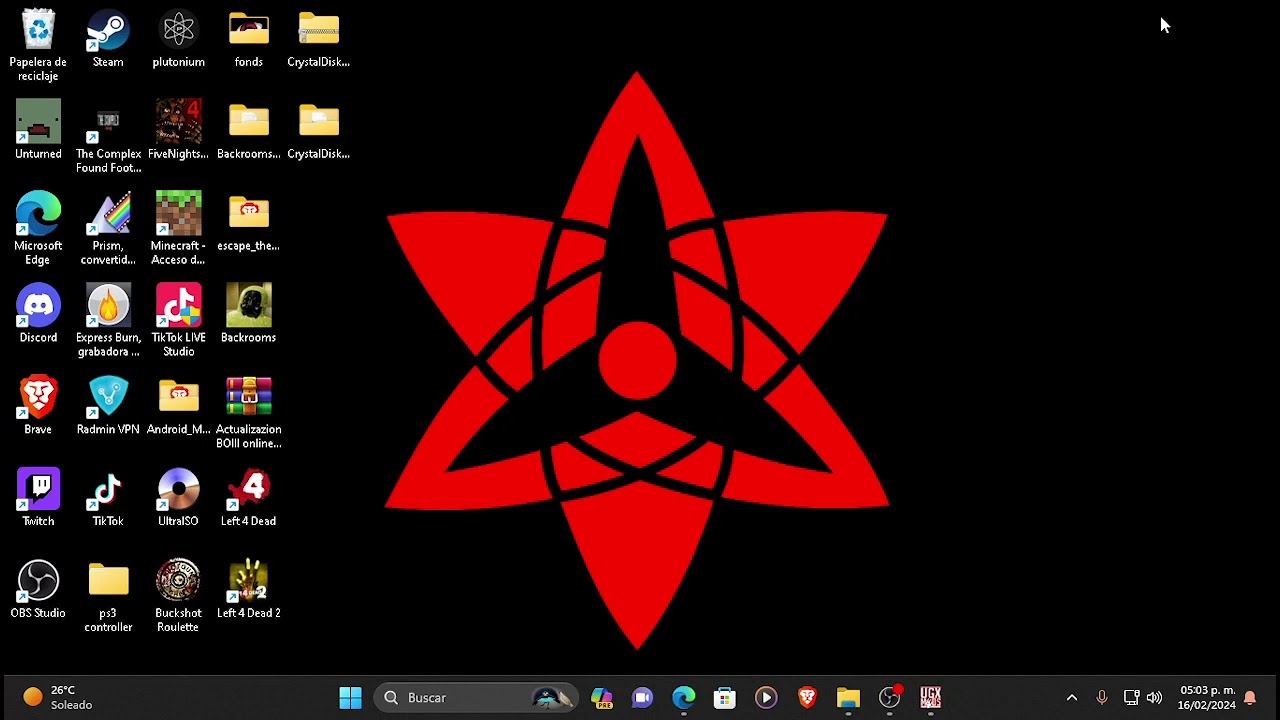Screen dimensions: 1280x720
Task: Launch Brave browser desktop shortcut
Action: point(38,398)
